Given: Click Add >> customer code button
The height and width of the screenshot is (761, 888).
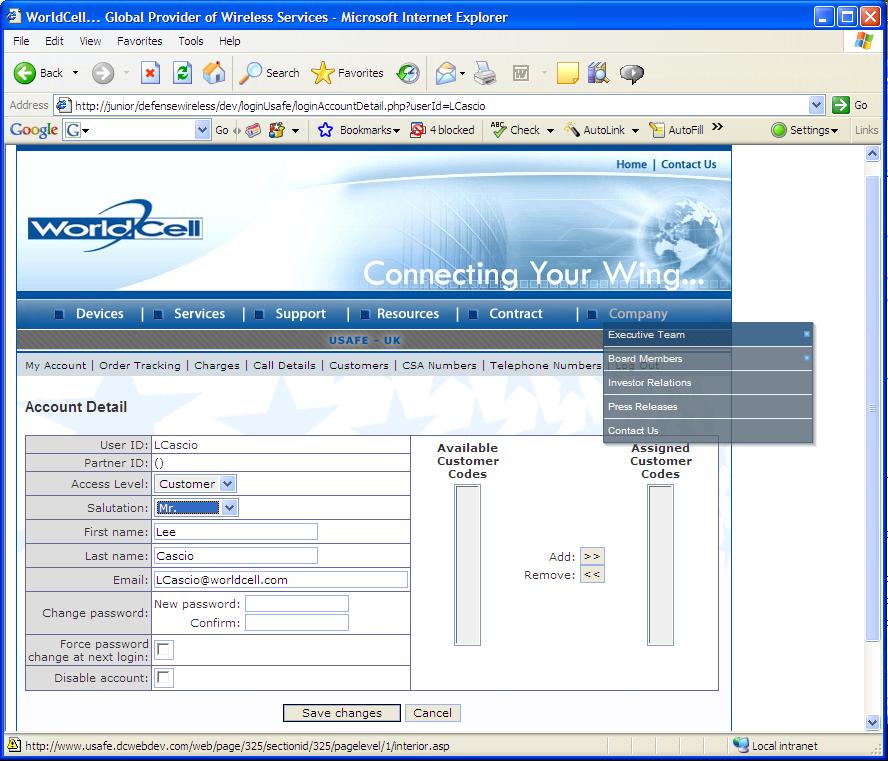Looking at the screenshot, I should (x=592, y=556).
